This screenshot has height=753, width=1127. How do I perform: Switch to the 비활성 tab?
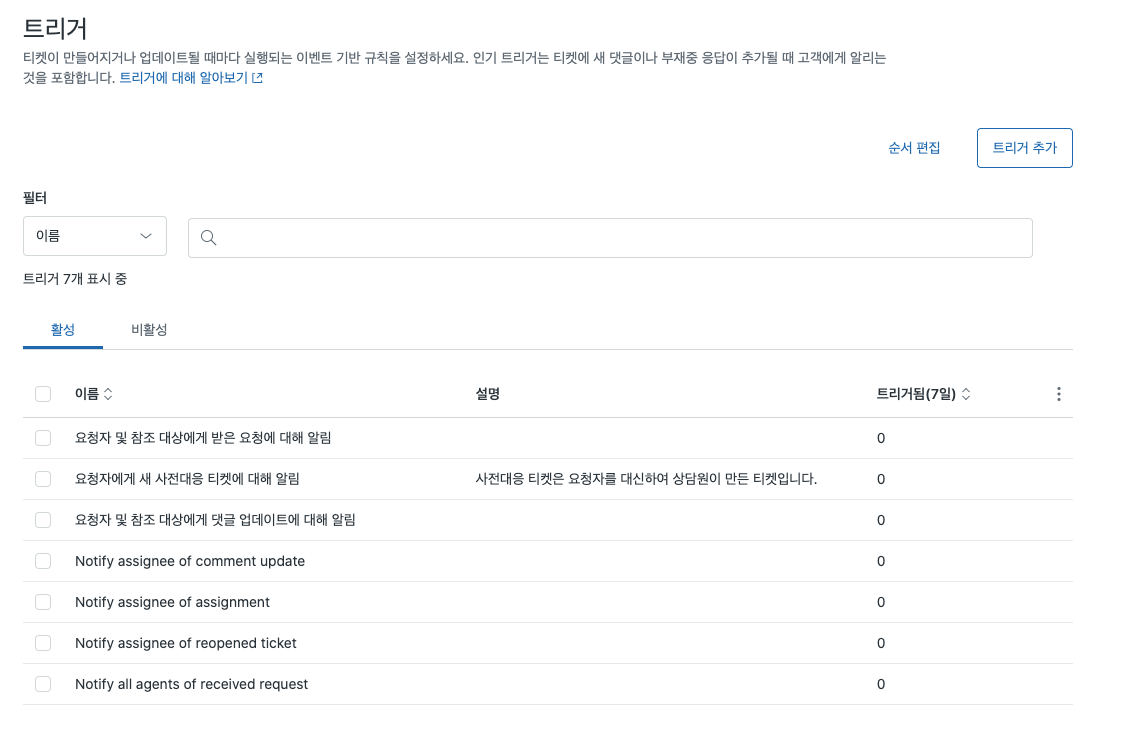[149, 330]
